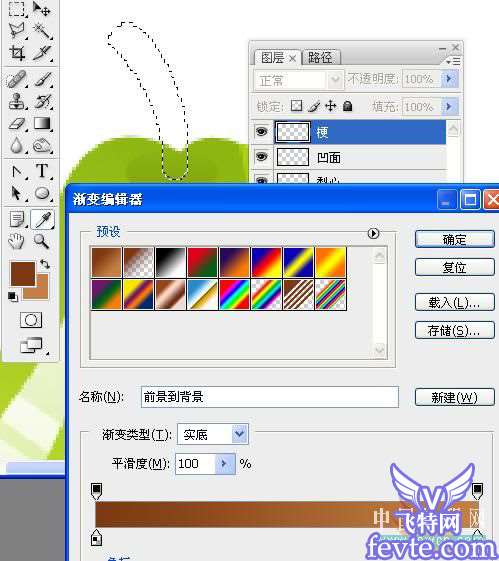Activate the Type (T) tool
This screenshot has width=499, height=561.
[x=42, y=171]
